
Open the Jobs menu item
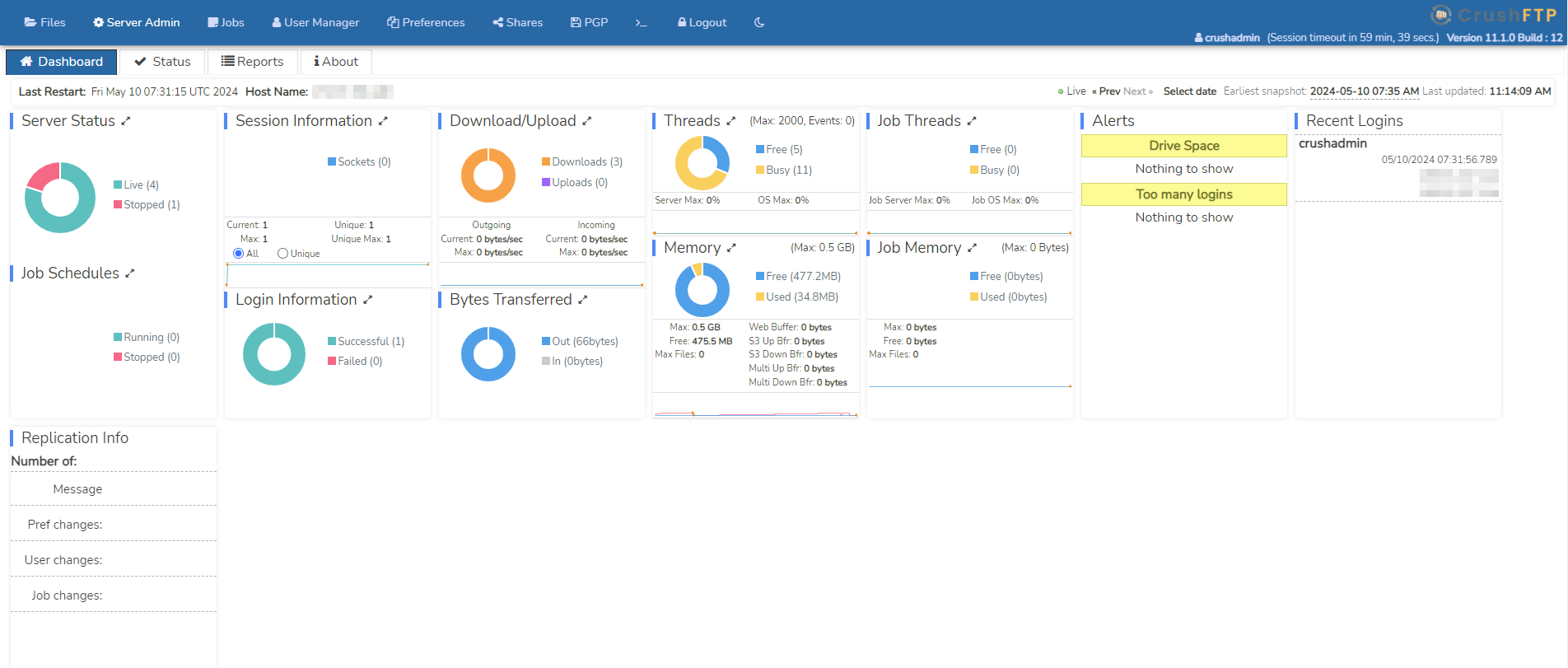(x=226, y=22)
